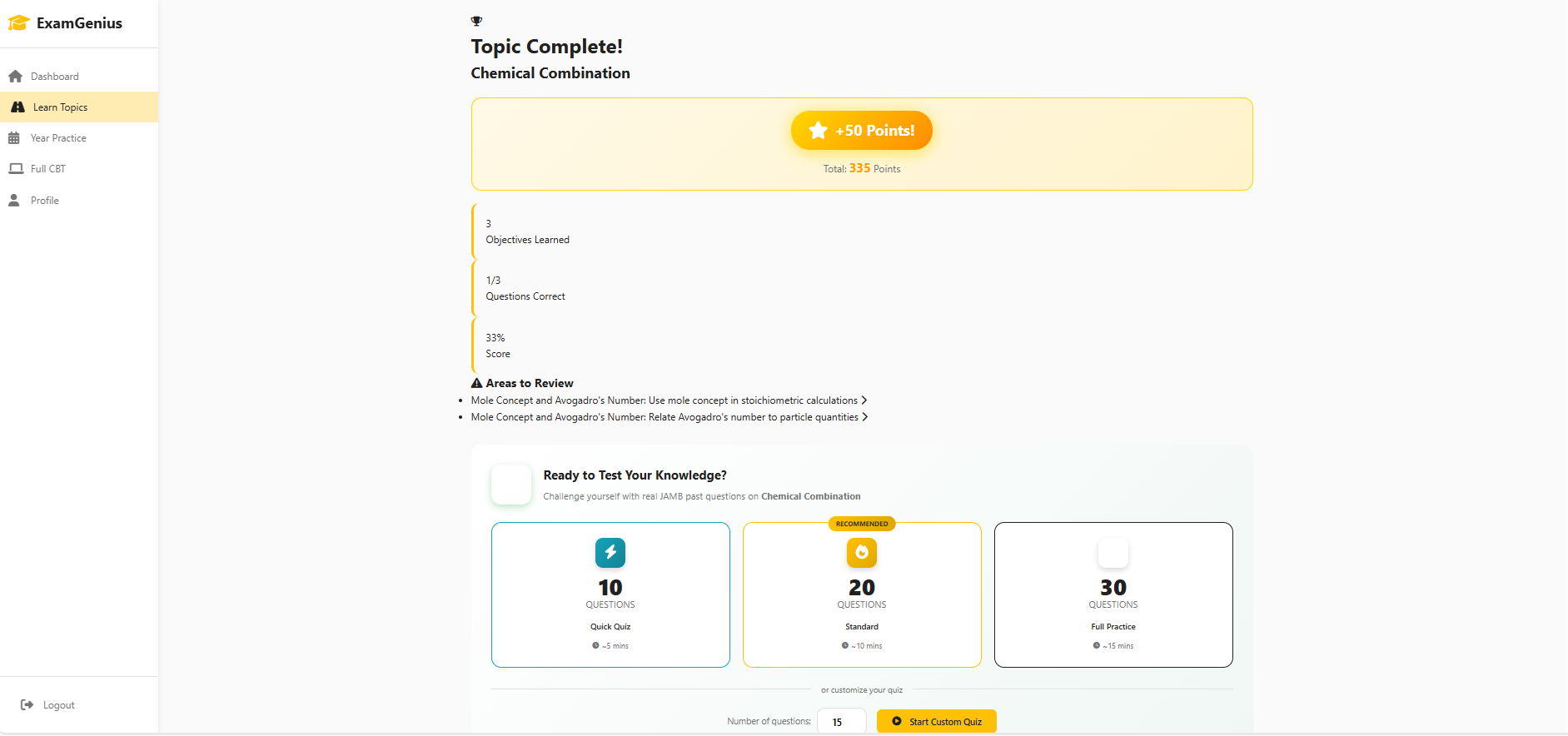Choose the 20 questions Standard quiz card
The image size is (1568, 736).
[862, 594]
